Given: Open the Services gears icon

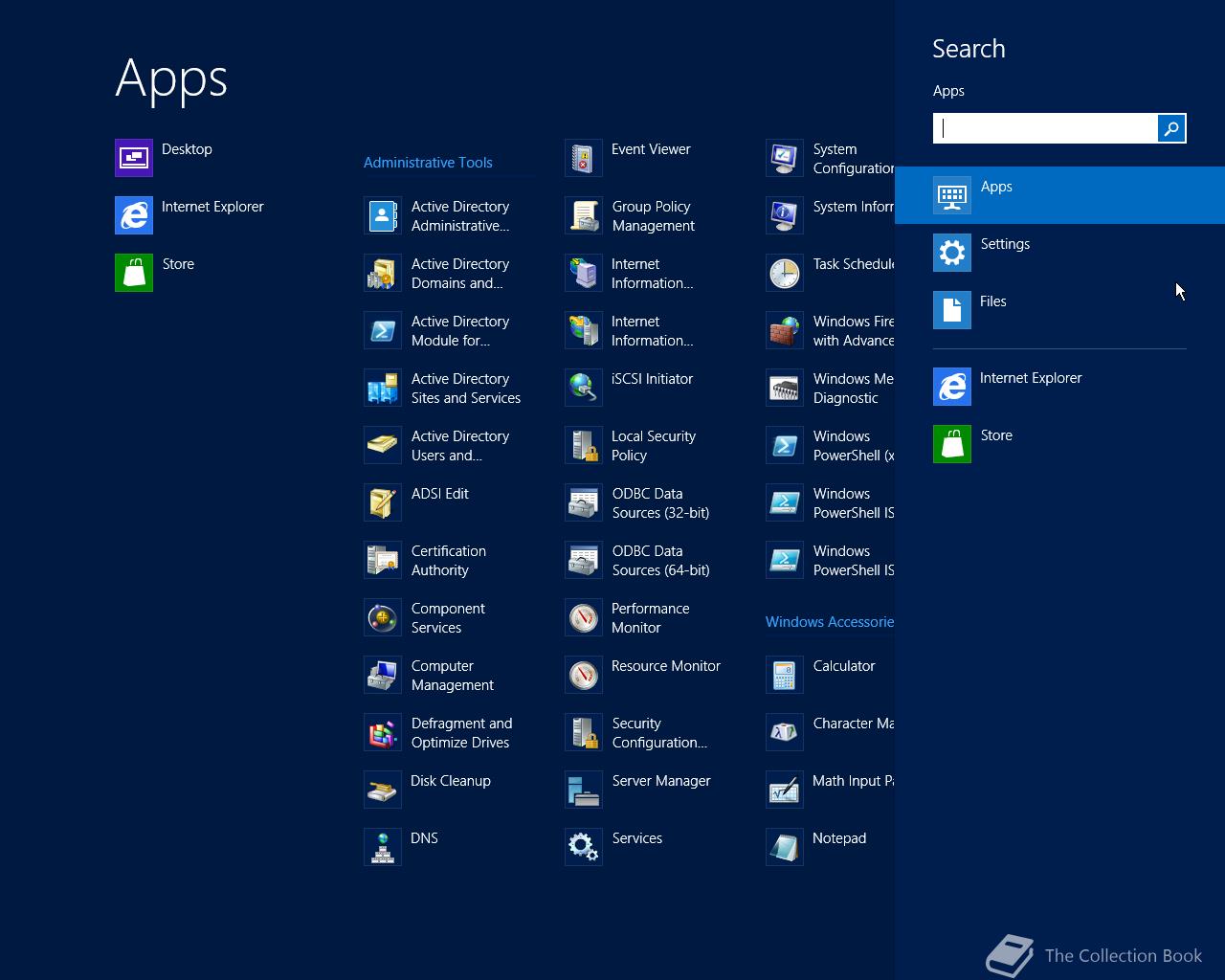Looking at the screenshot, I should [x=584, y=847].
